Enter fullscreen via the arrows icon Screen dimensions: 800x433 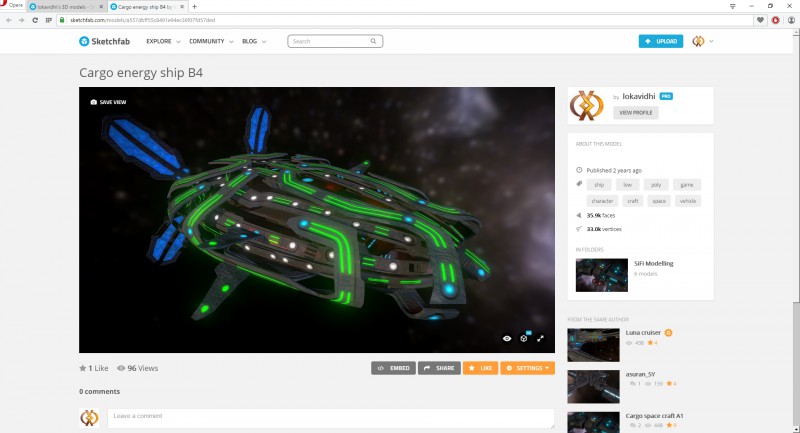pyautogui.click(x=540, y=338)
